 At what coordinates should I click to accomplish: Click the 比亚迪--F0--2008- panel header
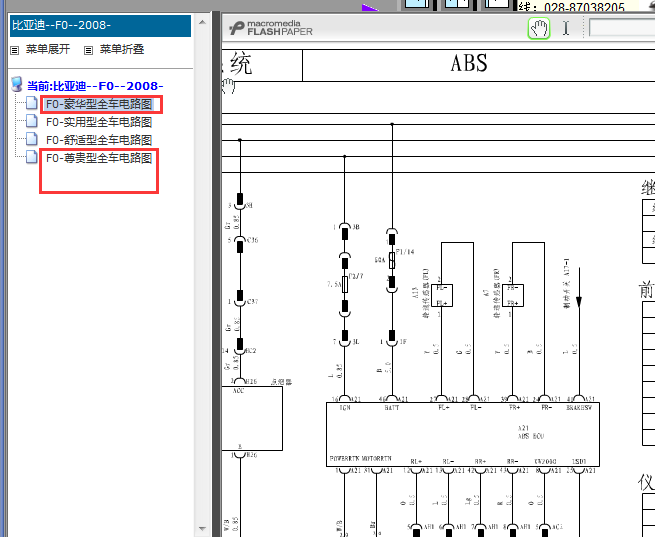pyautogui.click(x=100, y=25)
